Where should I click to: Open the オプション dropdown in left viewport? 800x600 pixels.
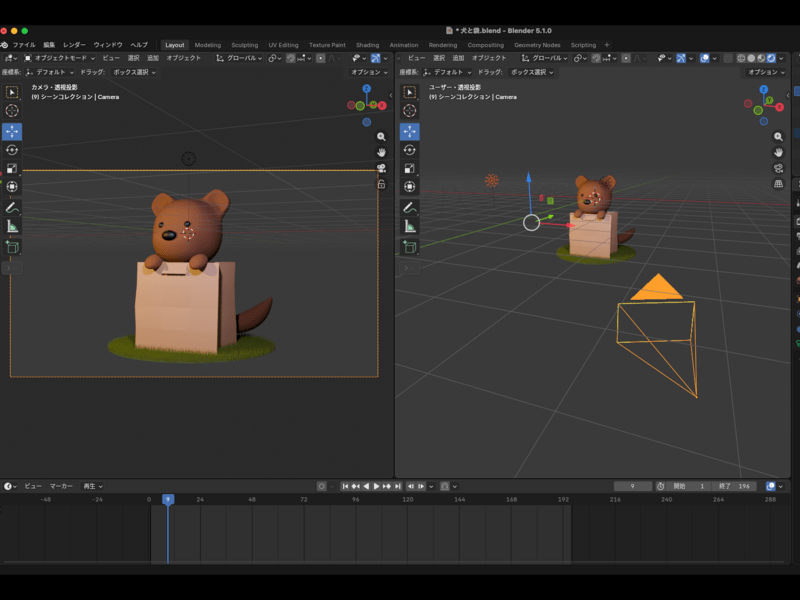(x=369, y=72)
